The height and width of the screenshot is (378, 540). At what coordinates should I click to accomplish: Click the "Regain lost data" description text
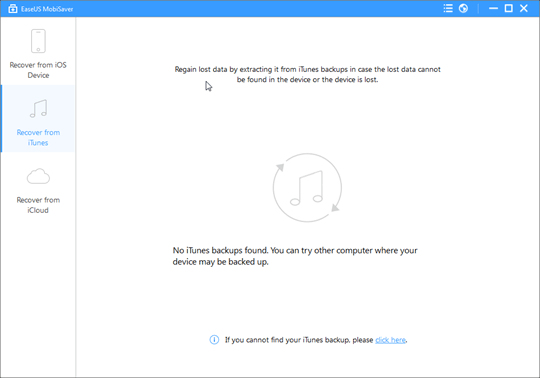pos(307,74)
